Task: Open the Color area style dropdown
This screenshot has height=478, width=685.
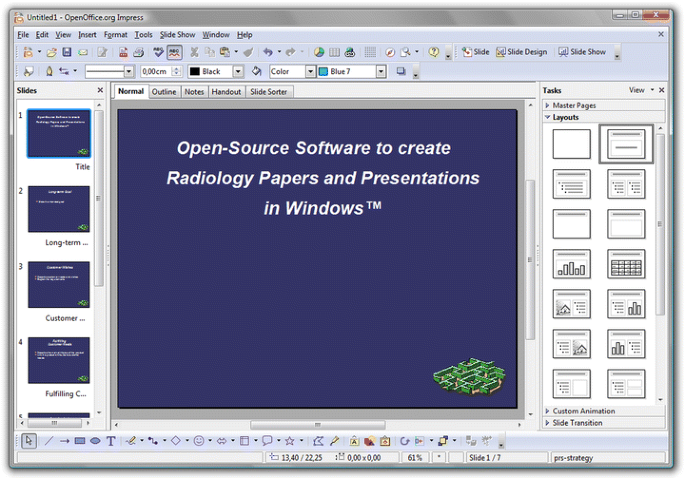Action: tap(310, 71)
